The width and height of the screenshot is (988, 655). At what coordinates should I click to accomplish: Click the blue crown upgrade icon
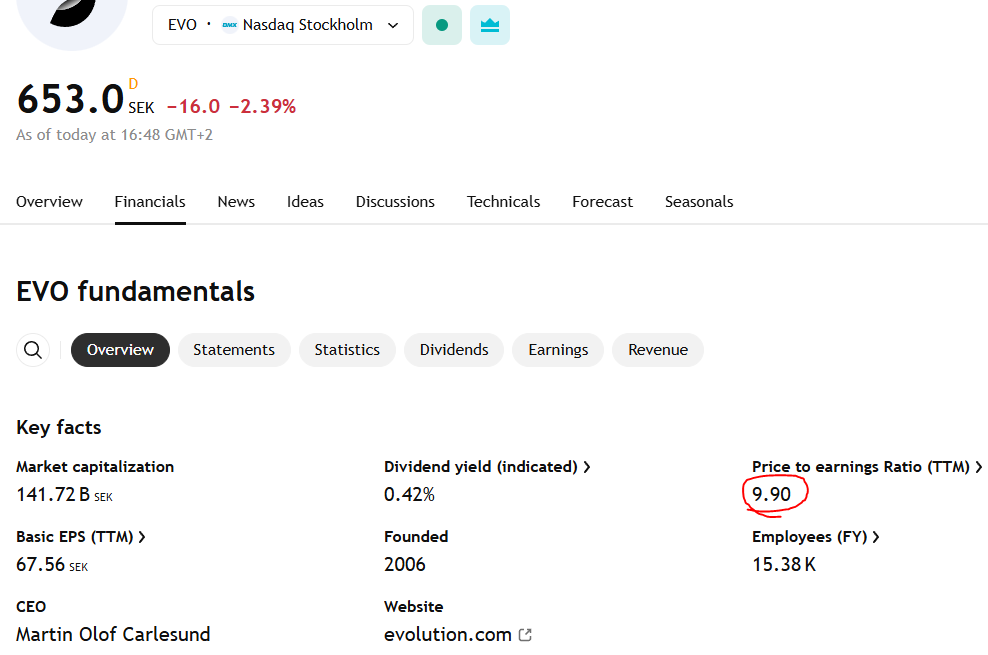coord(489,24)
